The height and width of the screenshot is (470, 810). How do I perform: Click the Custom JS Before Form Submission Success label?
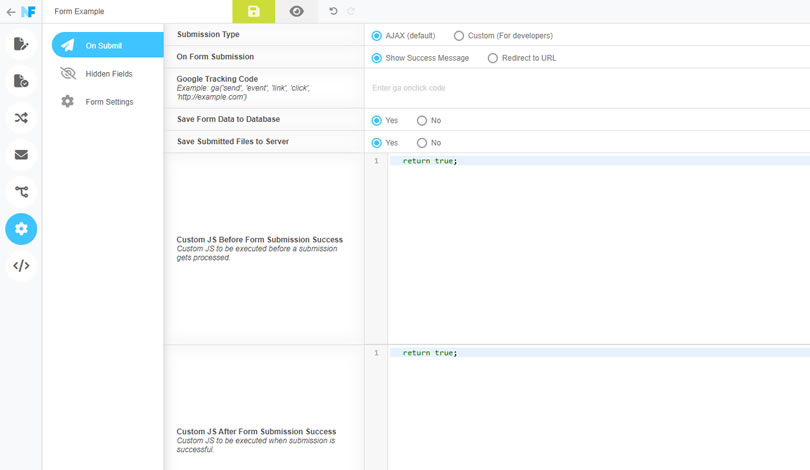[260, 240]
